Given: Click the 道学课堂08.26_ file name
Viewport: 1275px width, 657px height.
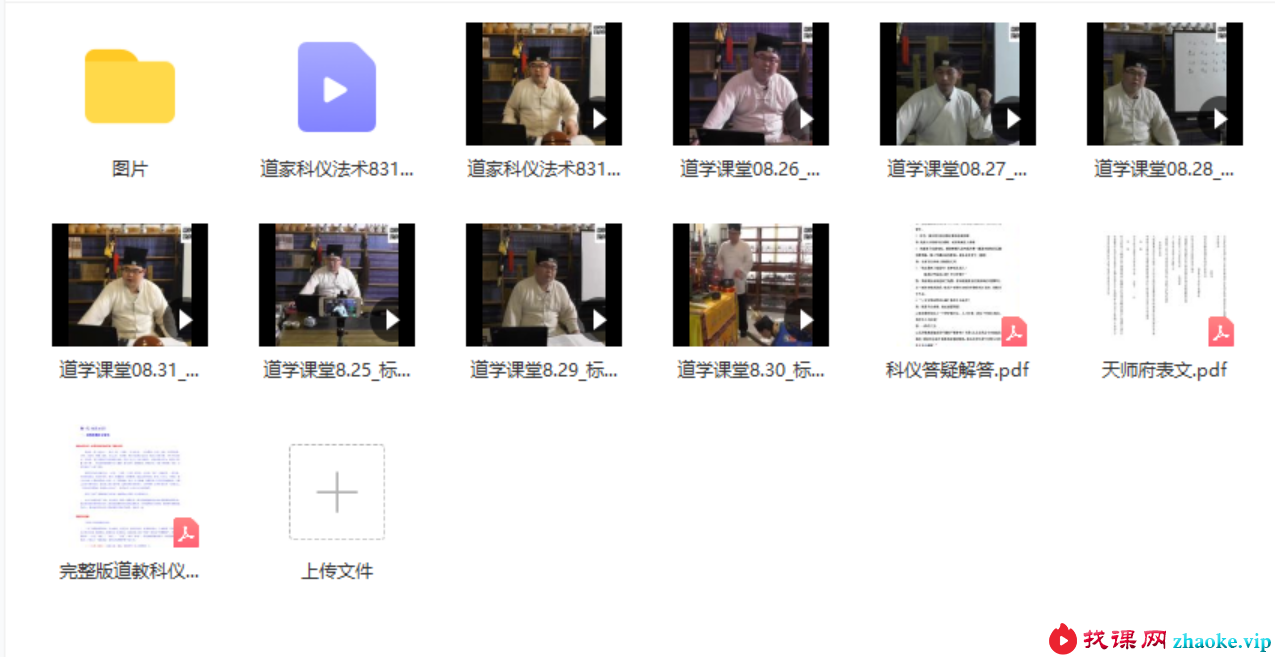Looking at the screenshot, I should pos(751,169).
